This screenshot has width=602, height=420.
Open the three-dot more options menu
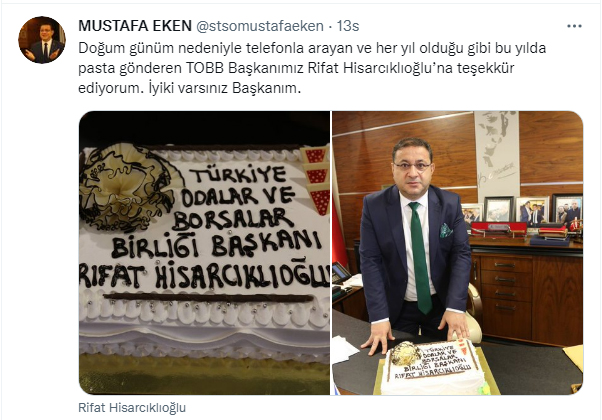[x=574, y=26]
